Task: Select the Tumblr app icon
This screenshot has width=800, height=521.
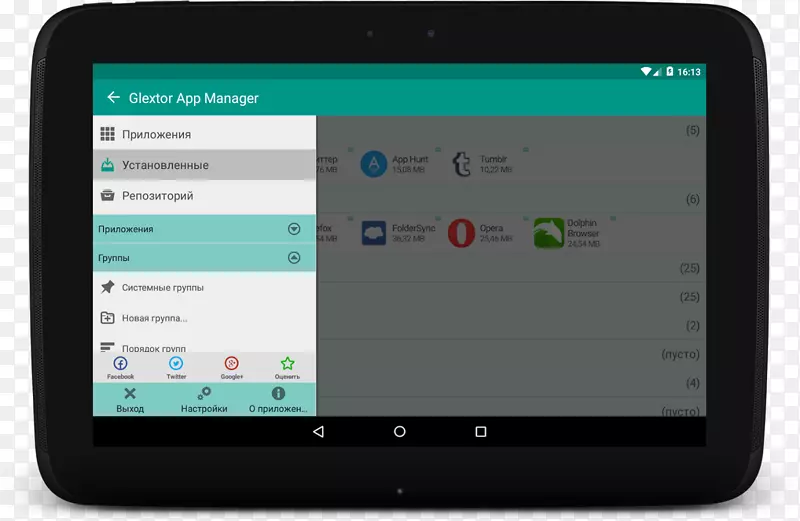Action: click(462, 164)
